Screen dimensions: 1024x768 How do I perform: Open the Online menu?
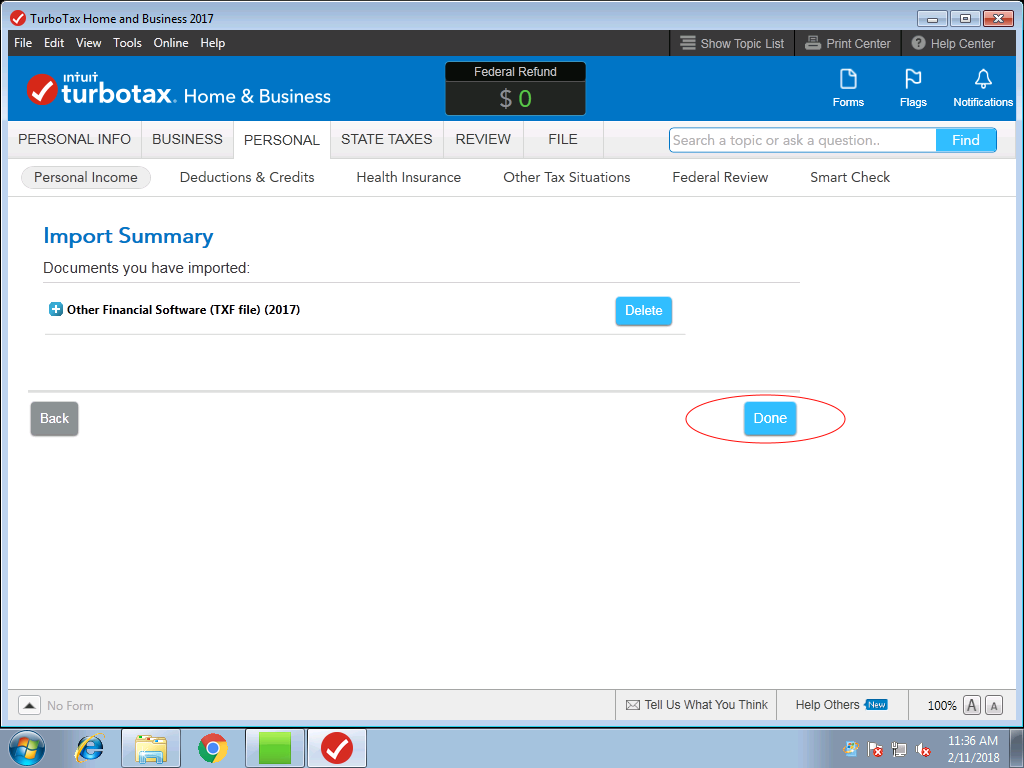170,43
